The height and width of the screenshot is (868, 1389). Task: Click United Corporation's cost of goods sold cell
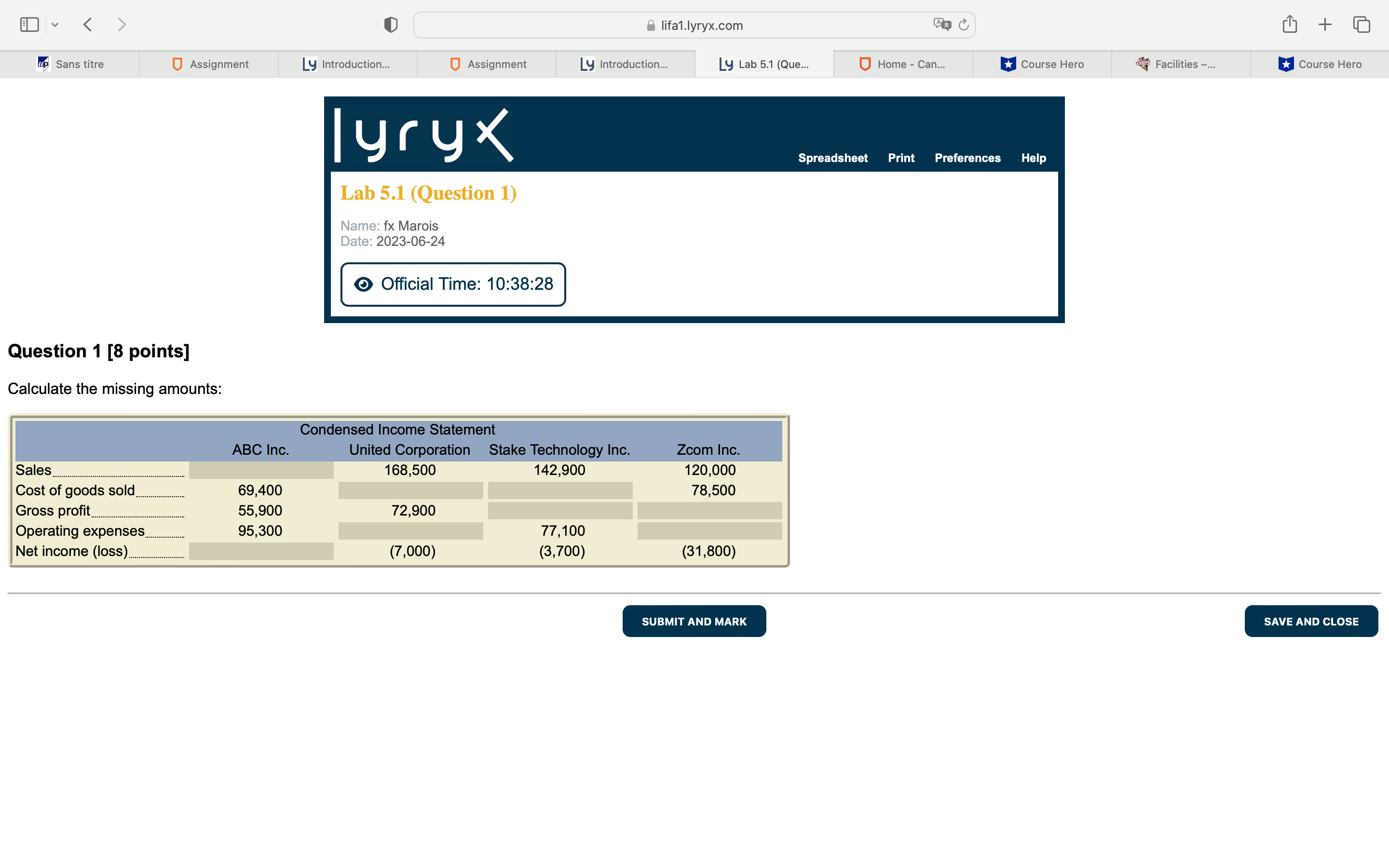[x=411, y=489]
